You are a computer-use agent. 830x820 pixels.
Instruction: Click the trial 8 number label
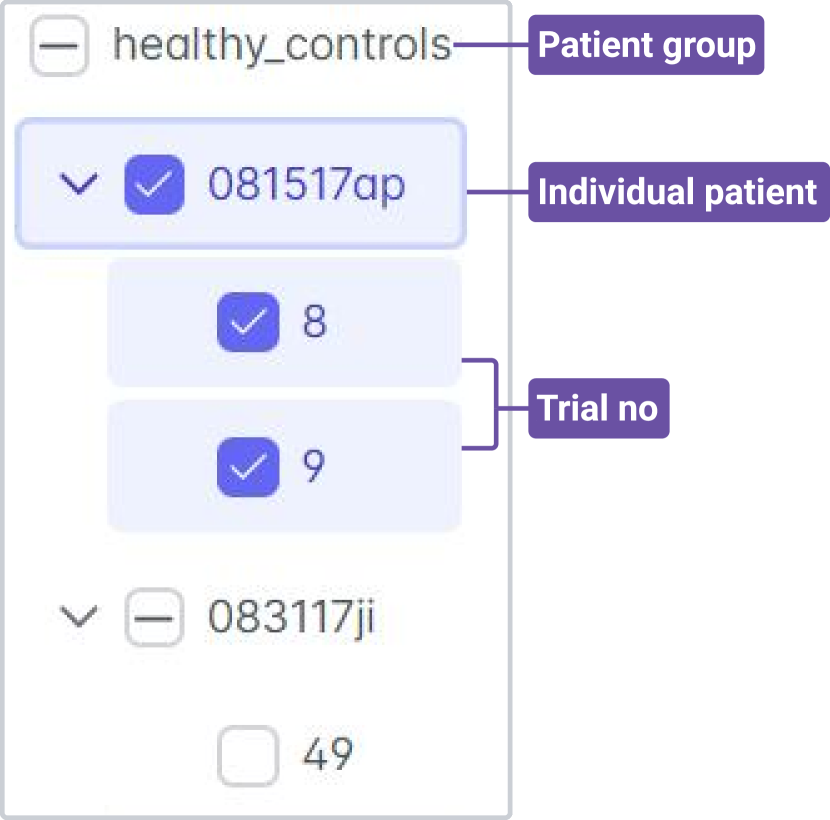pos(315,322)
